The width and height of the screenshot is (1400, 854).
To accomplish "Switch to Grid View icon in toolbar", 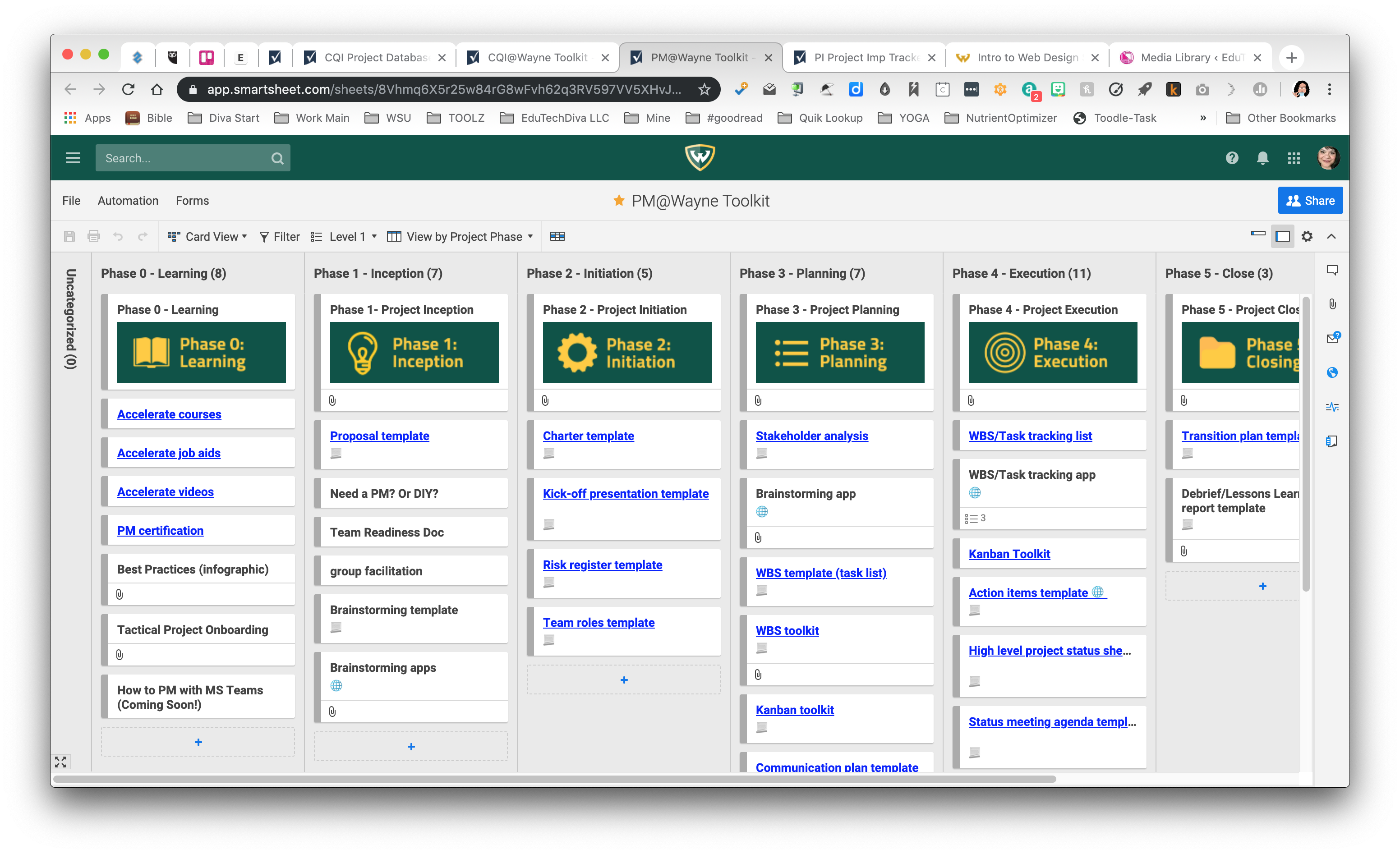I will [x=557, y=236].
